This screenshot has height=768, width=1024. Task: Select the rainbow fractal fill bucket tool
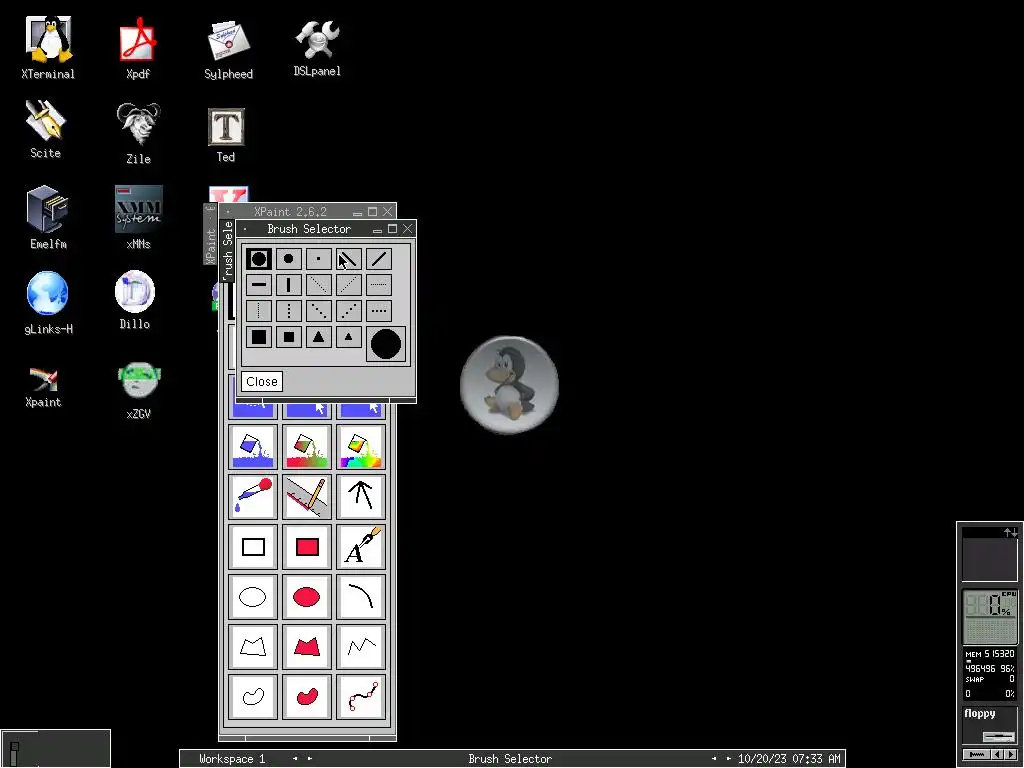point(361,447)
